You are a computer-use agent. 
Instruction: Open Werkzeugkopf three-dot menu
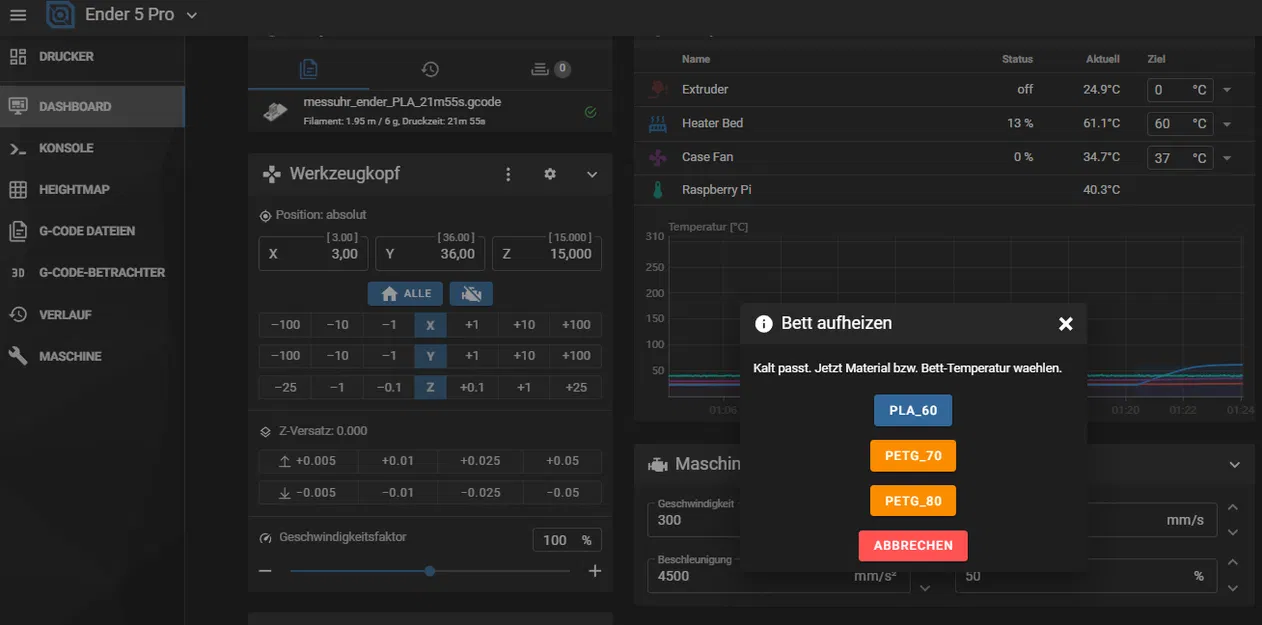click(508, 174)
